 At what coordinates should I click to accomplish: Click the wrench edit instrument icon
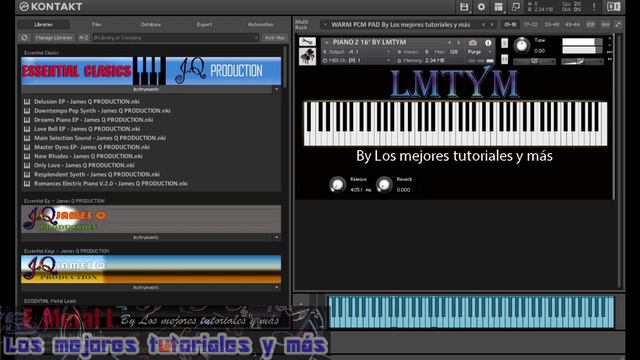307,42
